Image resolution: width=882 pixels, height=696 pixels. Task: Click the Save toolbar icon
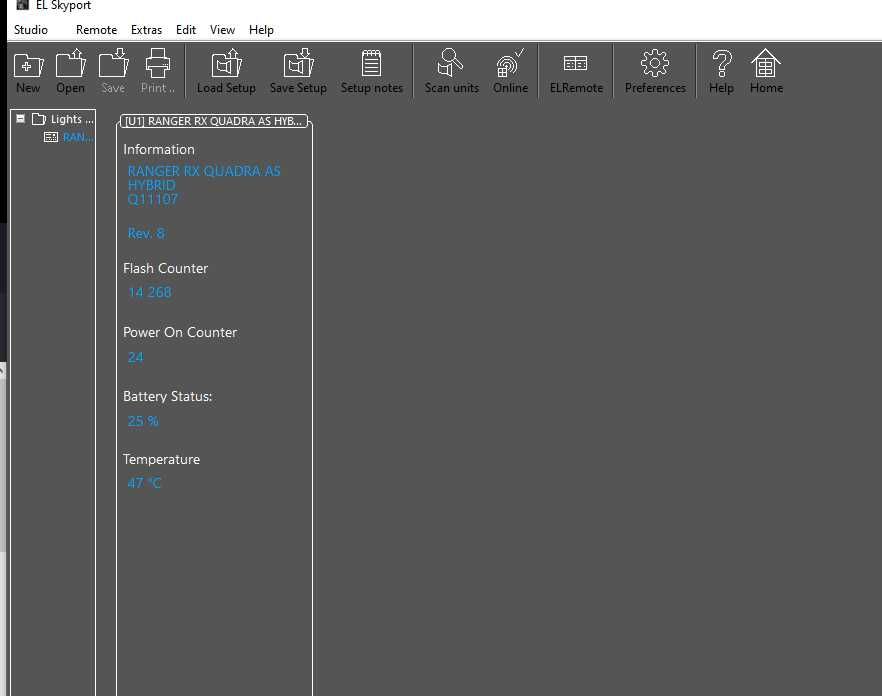coord(113,71)
